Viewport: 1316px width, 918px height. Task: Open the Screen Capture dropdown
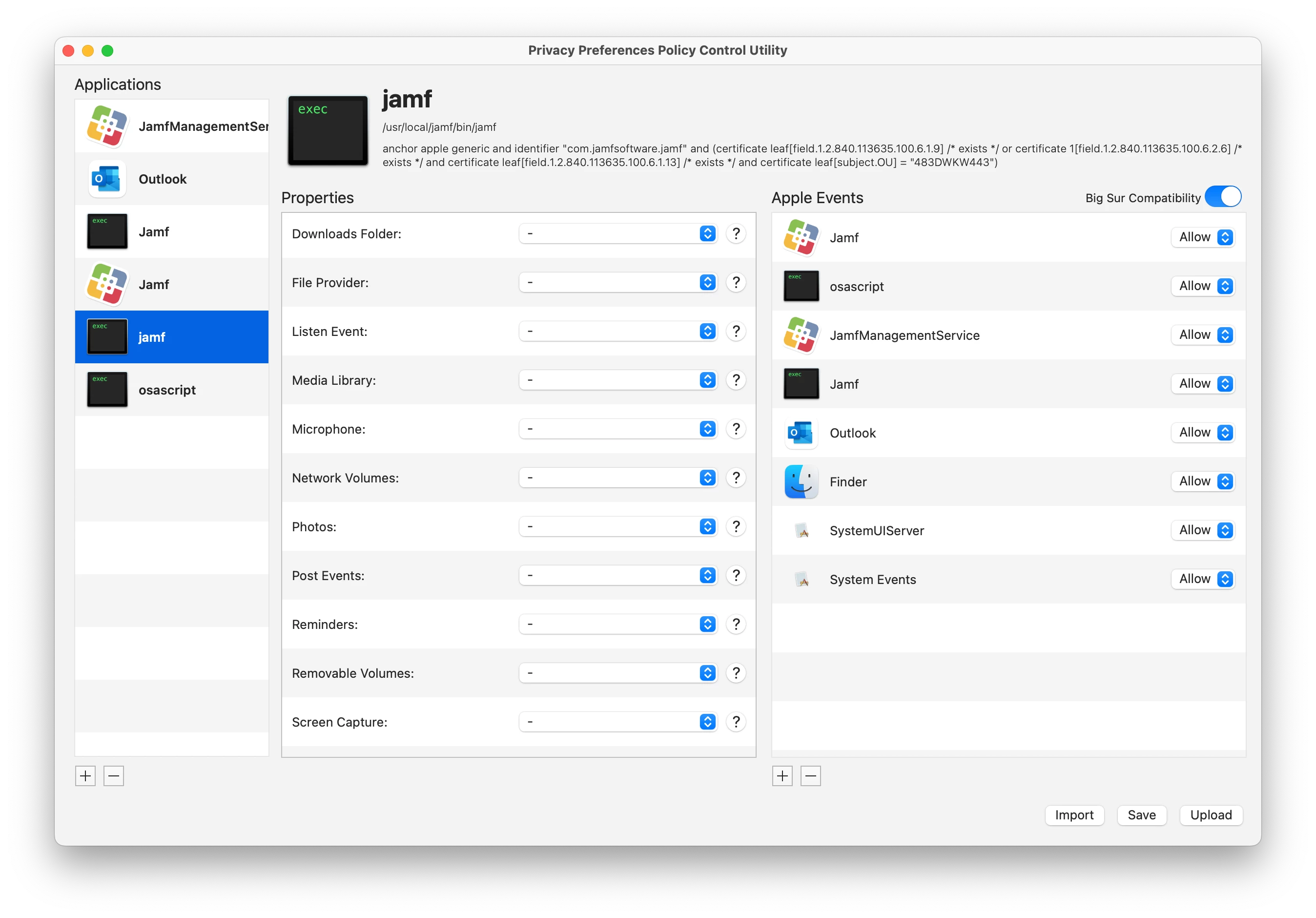[x=618, y=721]
